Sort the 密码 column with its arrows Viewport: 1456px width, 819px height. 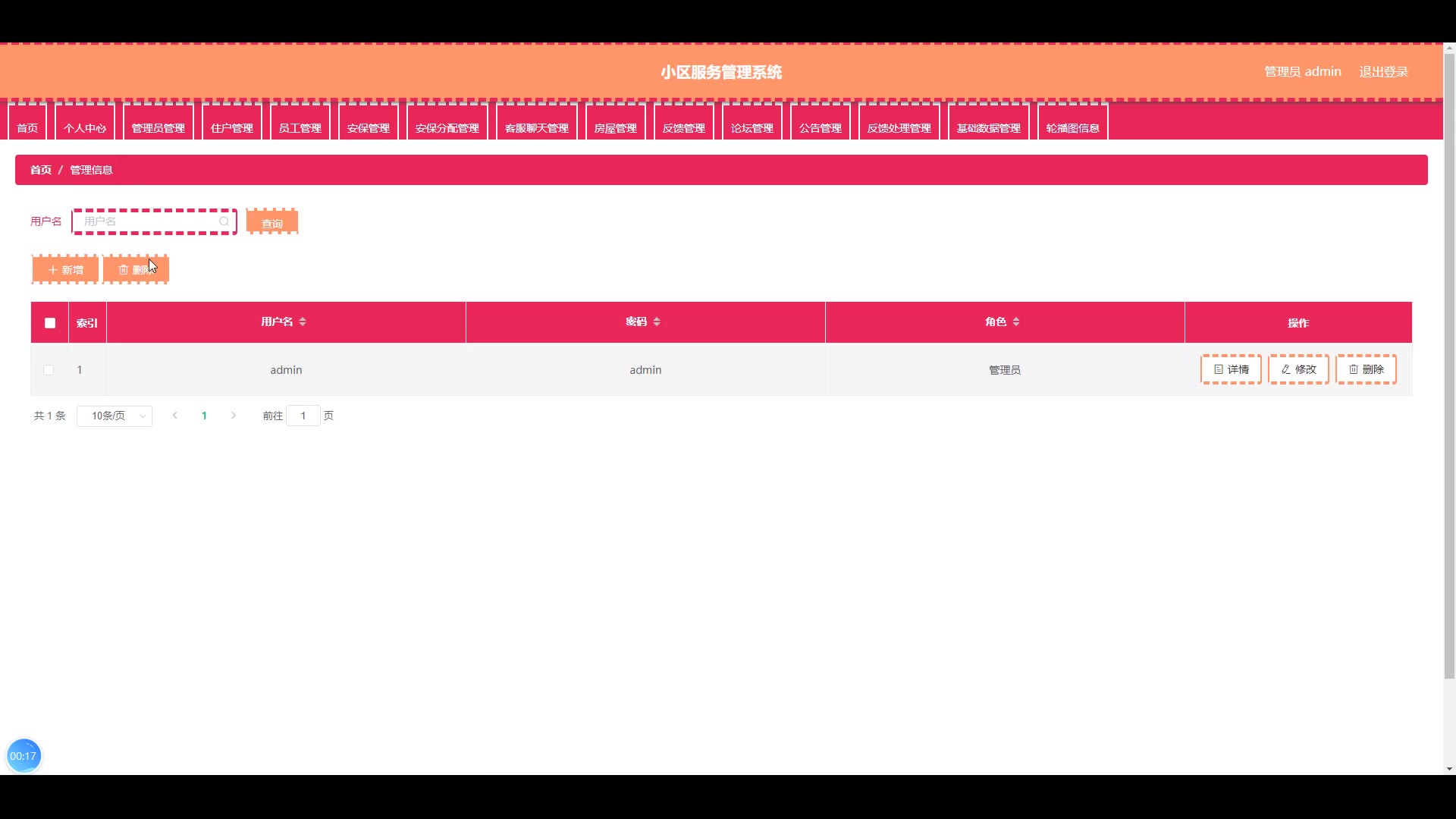(657, 322)
